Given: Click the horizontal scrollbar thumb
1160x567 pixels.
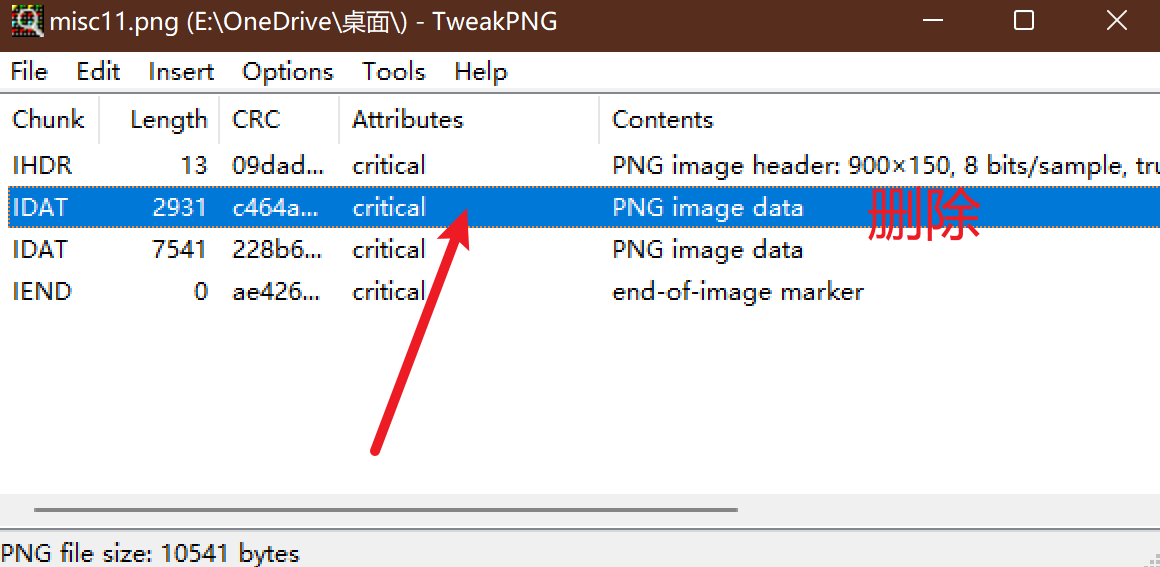Looking at the screenshot, I should point(385,509).
